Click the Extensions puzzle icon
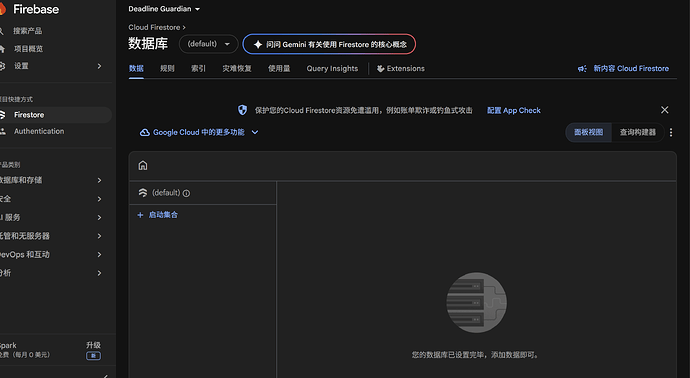The image size is (690, 378). click(x=381, y=69)
